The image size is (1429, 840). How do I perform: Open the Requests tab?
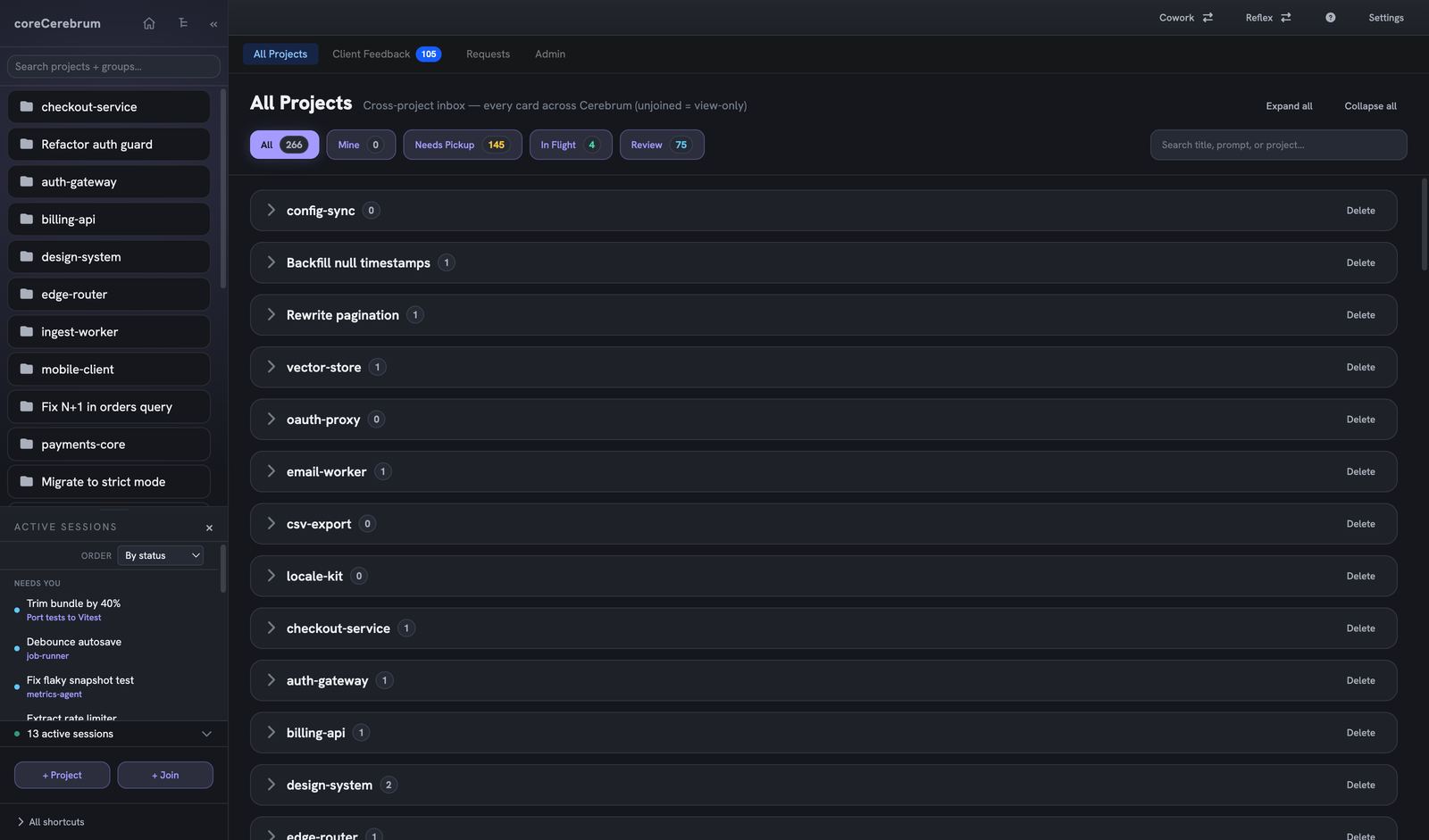(488, 54)
